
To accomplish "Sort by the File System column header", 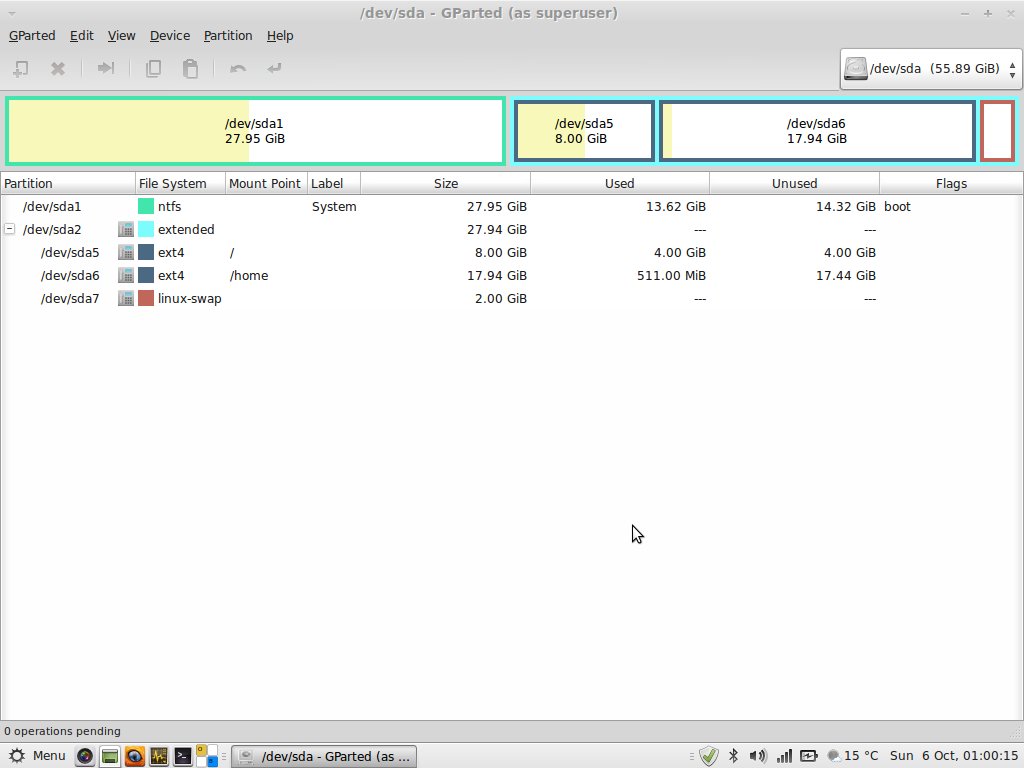I will click(180, 184).
